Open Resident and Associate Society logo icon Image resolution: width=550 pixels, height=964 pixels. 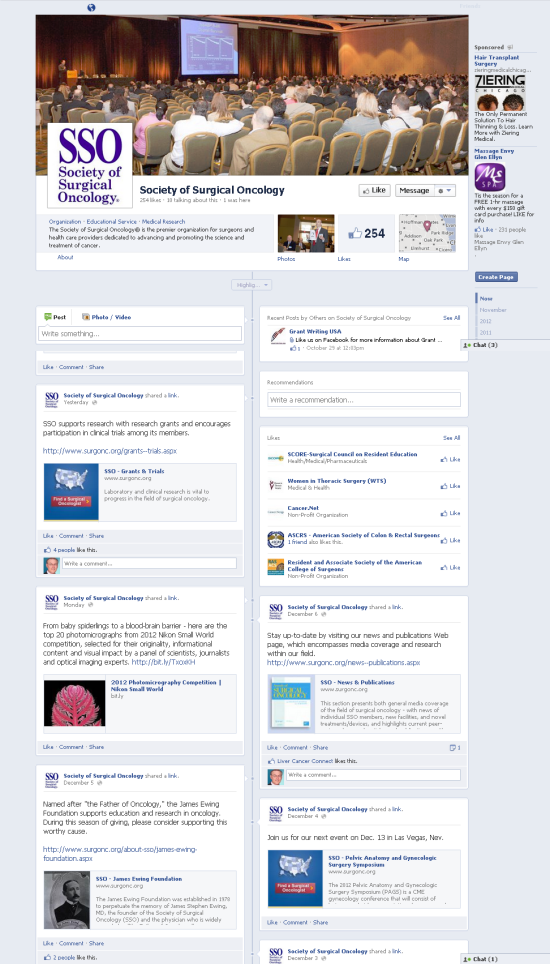276,566
